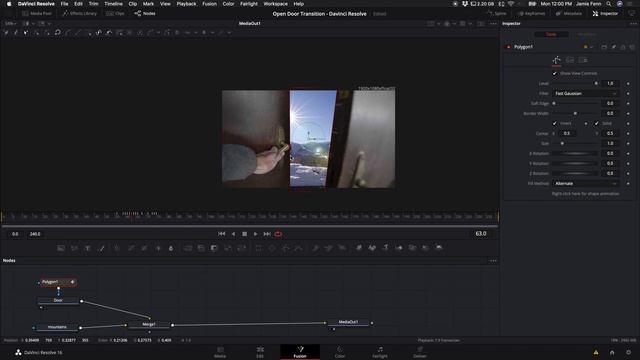Toggle the Spline editor button

(x=497, y=13)
